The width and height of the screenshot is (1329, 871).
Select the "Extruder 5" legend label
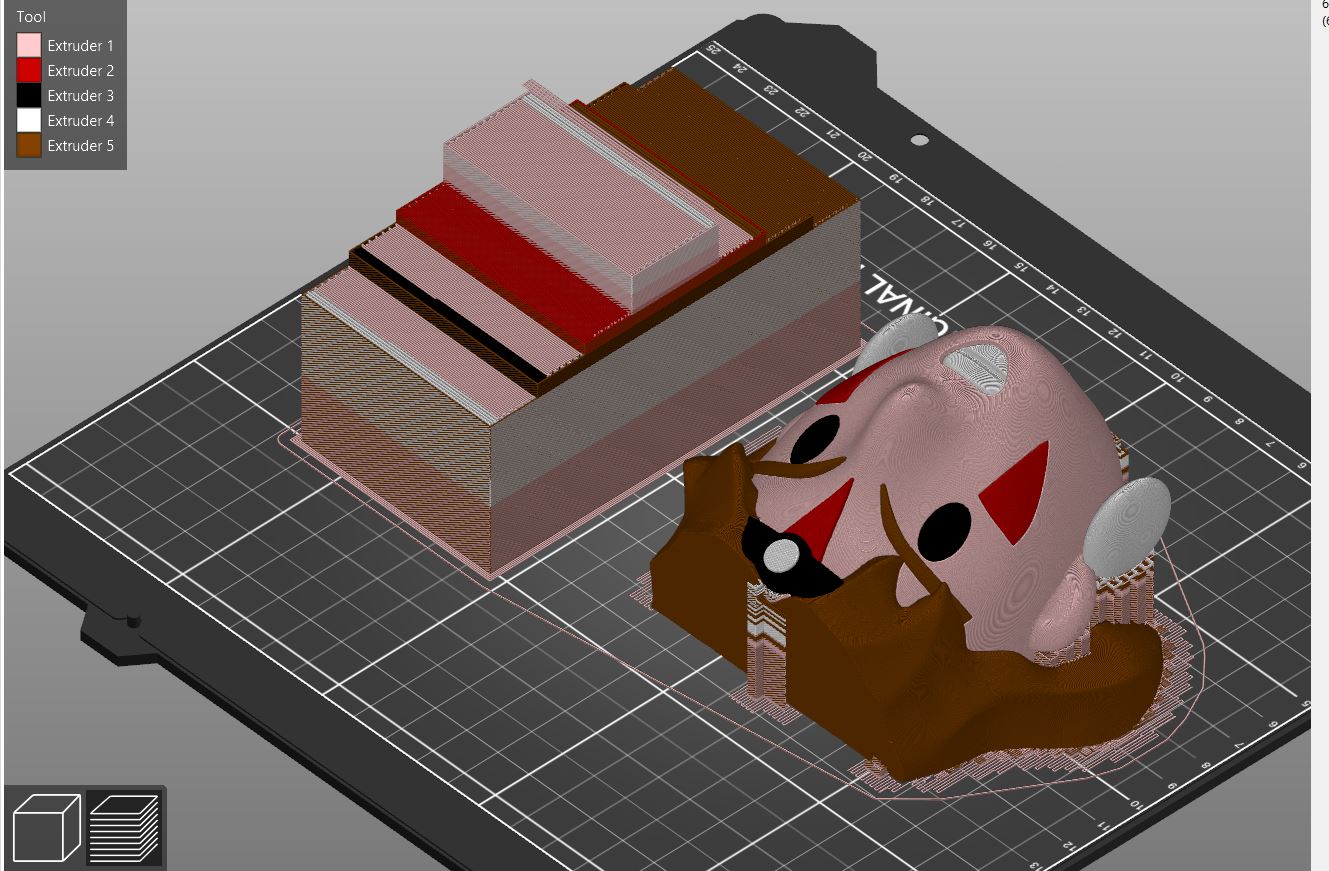(x=81, y=146)
